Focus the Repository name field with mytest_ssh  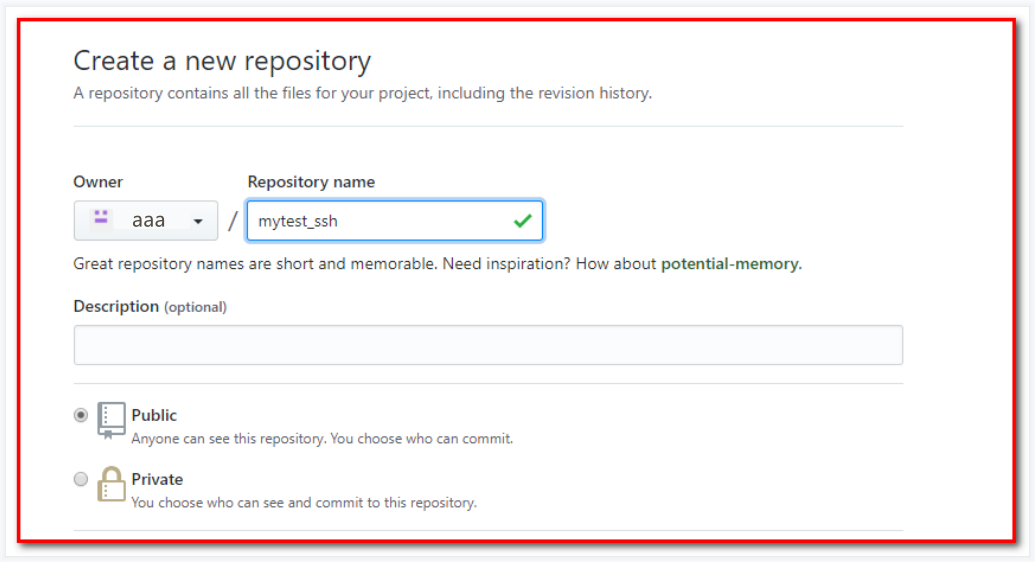click(380, 221)
